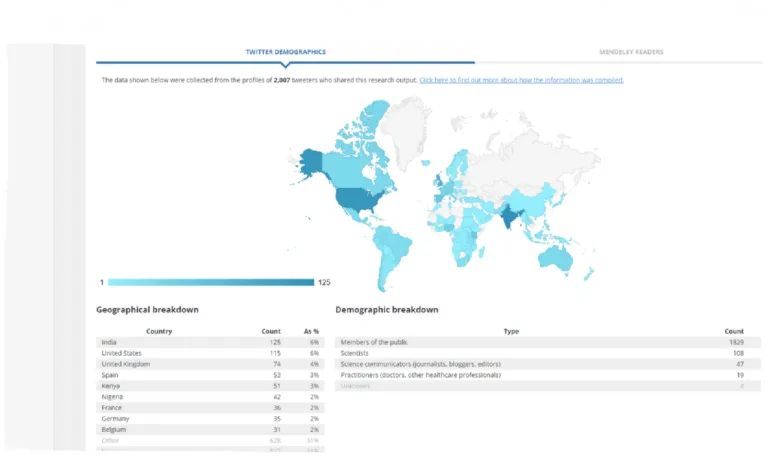
Task: Select the Belgium country row
Action: tap(210, 430)
